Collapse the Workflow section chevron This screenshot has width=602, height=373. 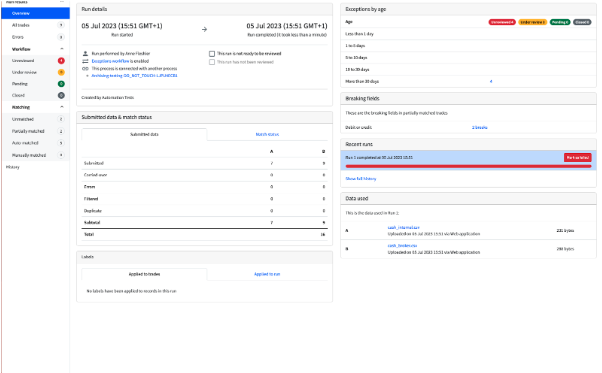[62, 49]
